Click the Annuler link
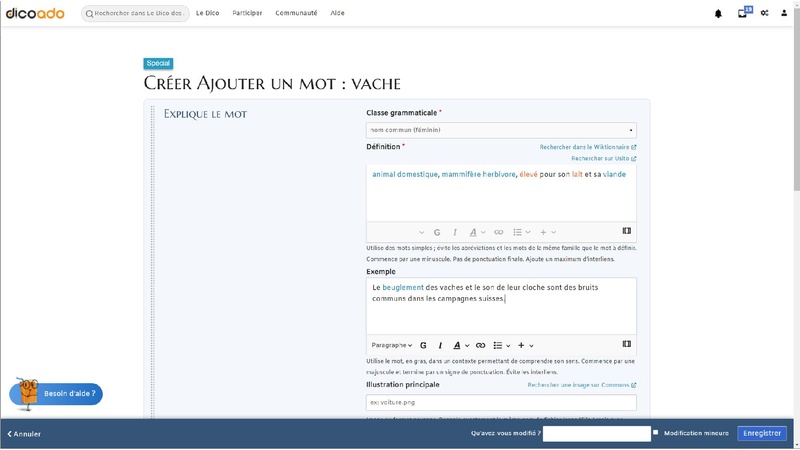Image resolution: width=800 pixels, height=450 pixels. pos(24,434)
